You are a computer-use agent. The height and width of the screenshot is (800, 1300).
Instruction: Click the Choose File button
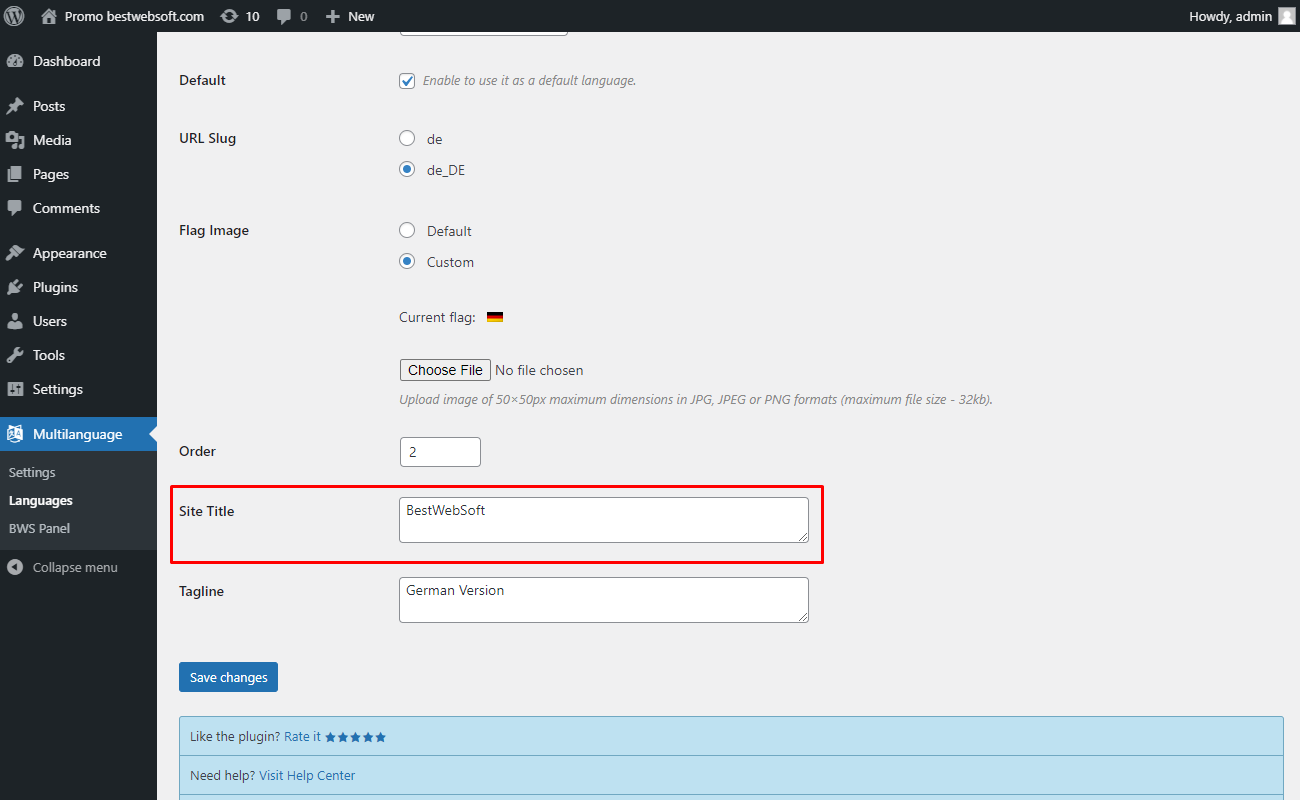point(445,370)
